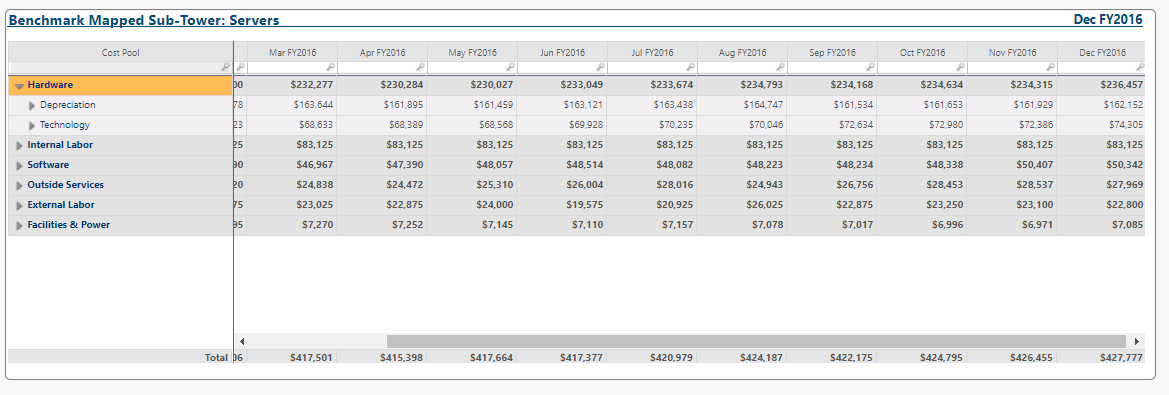Expand the External Labor row

coord(19,205)
